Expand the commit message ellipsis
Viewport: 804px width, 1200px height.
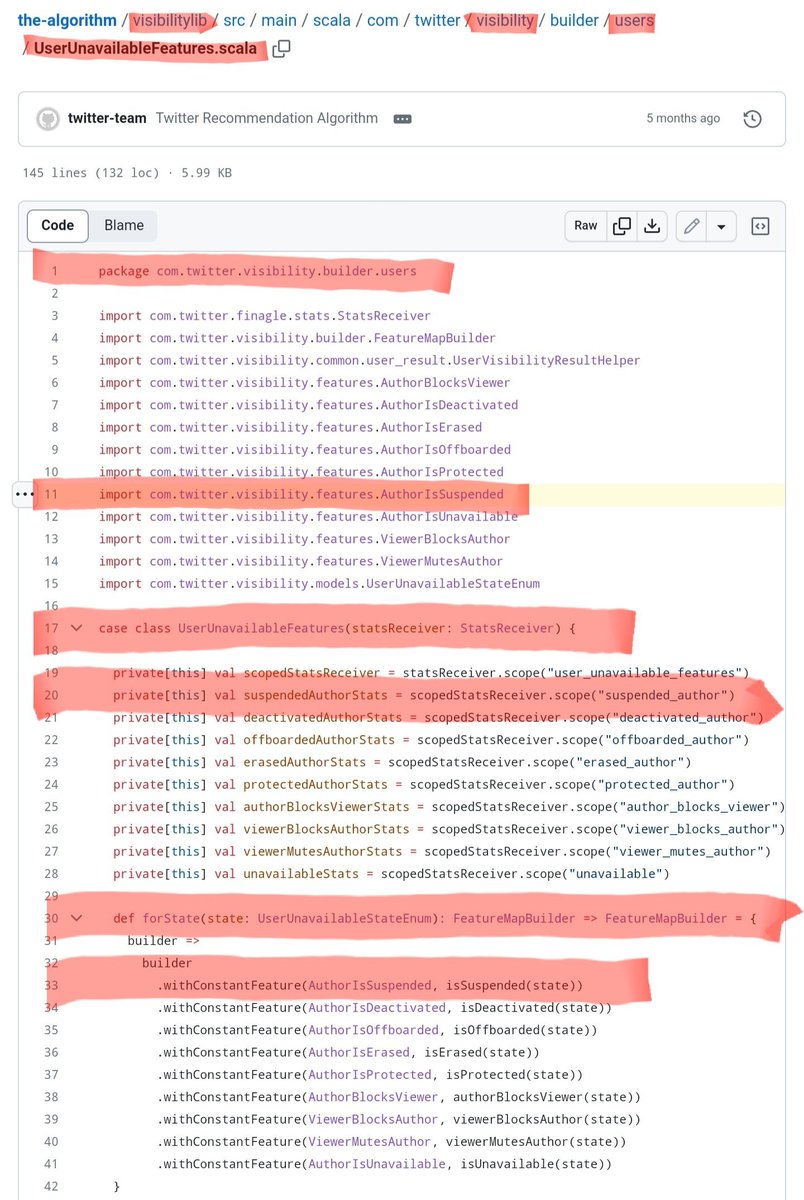coord(402,118)
